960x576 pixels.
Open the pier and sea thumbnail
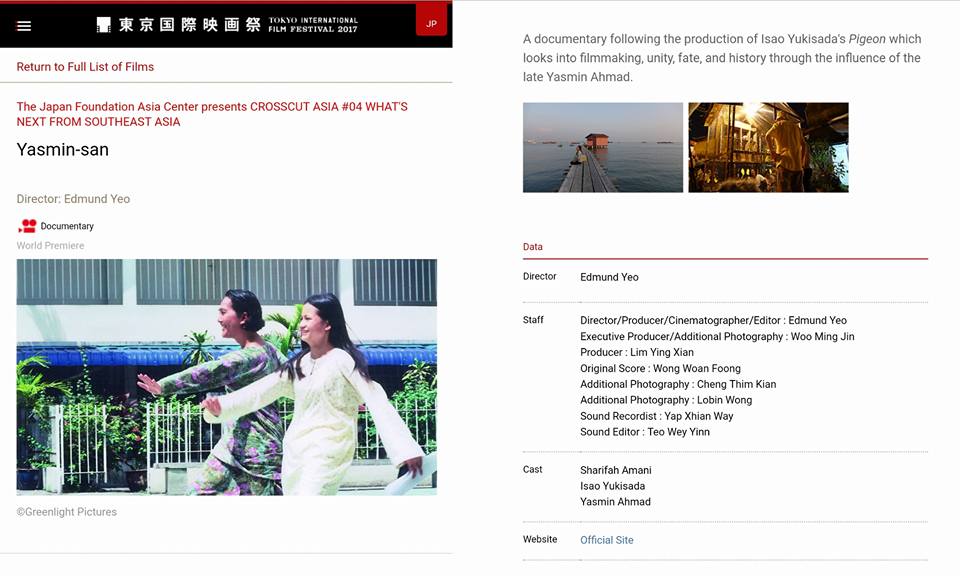pyautogui.click(x=602, y=148)
